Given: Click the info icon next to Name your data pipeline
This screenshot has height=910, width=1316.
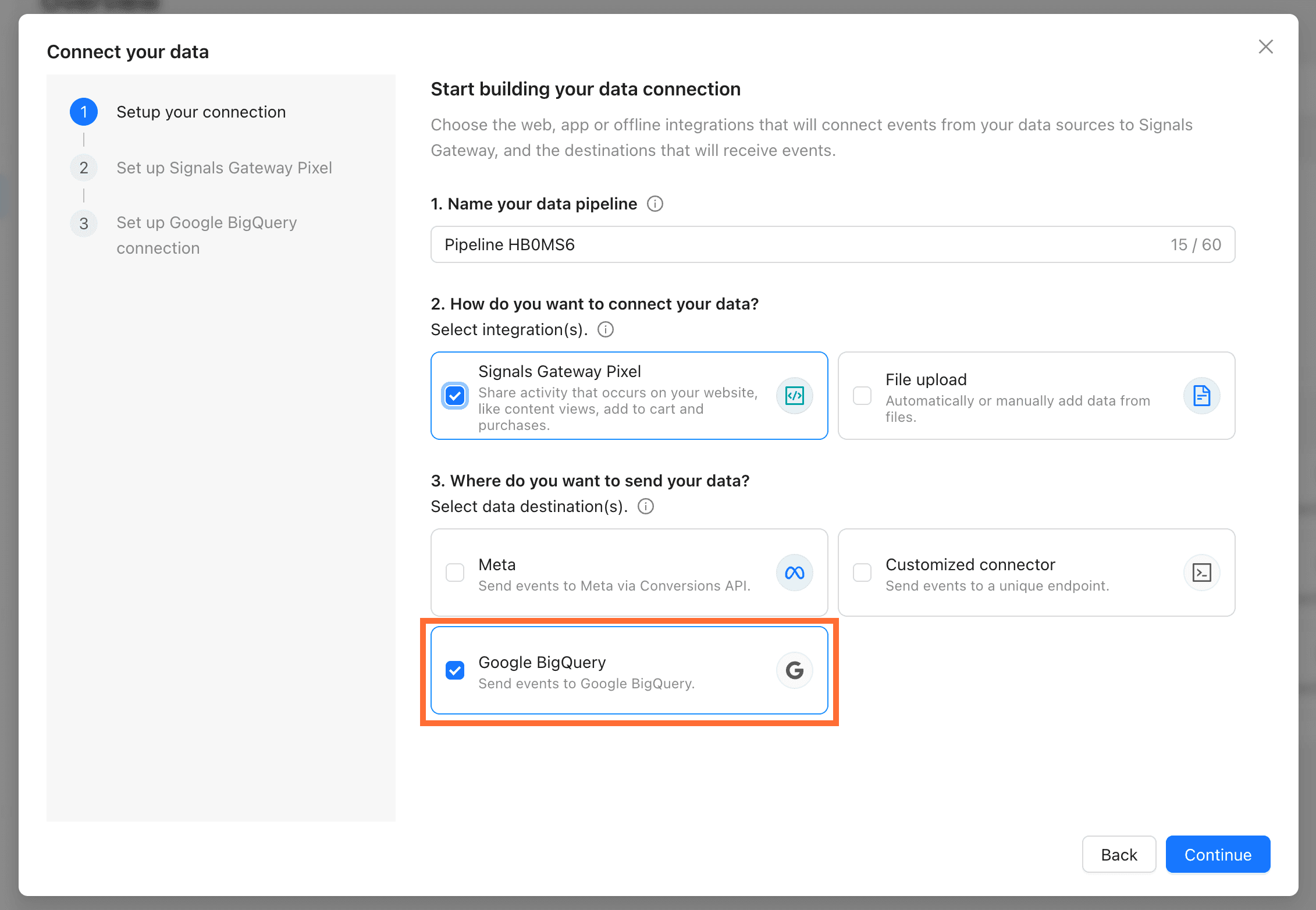Looking at the screenshot, I should pos(655,204).
